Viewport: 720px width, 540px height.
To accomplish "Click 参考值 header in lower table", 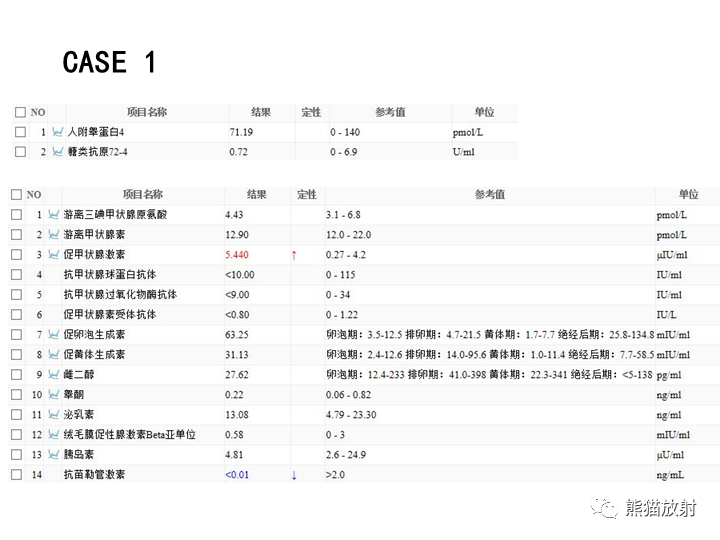I will [490, 195].
